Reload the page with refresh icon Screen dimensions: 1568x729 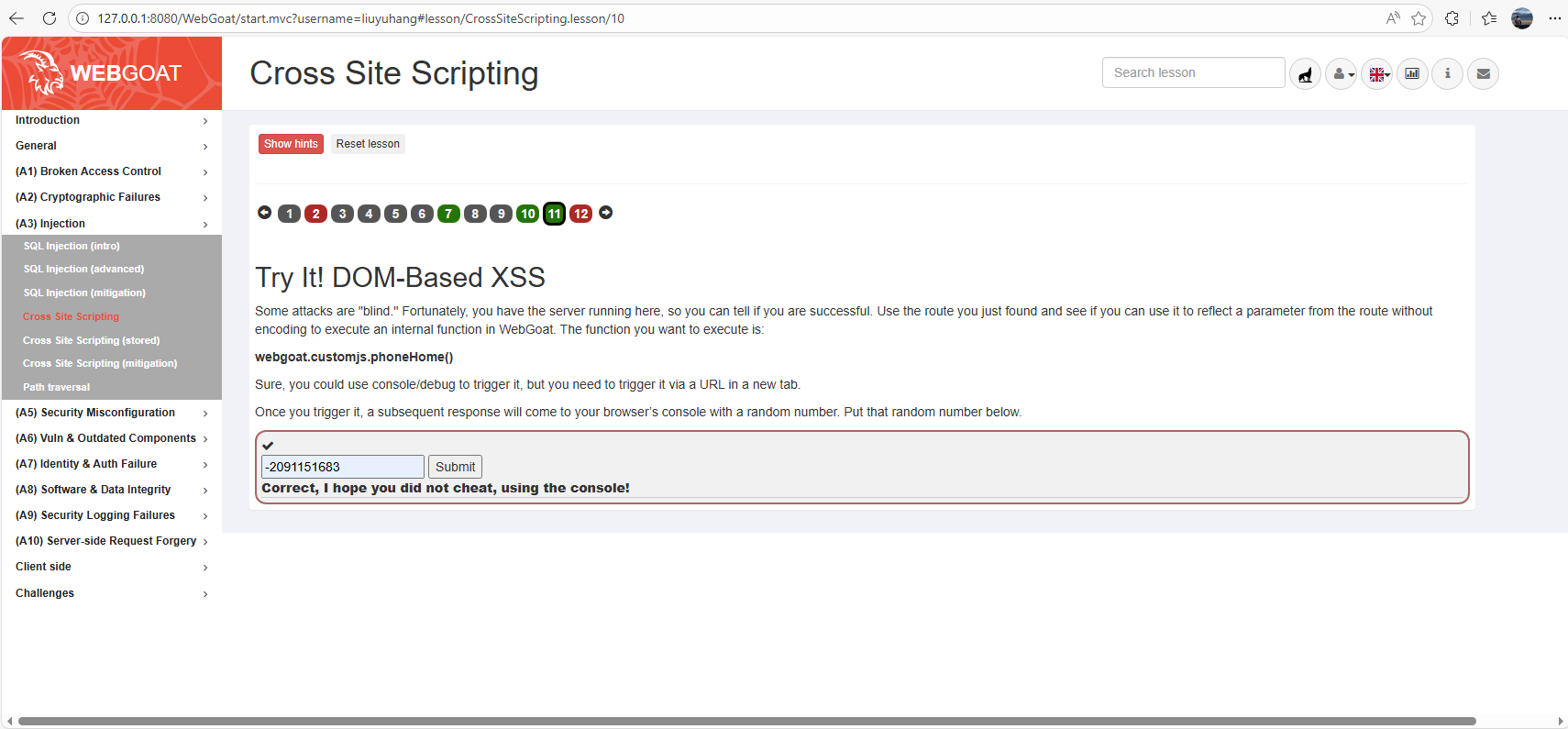click(x=50, y=18)
